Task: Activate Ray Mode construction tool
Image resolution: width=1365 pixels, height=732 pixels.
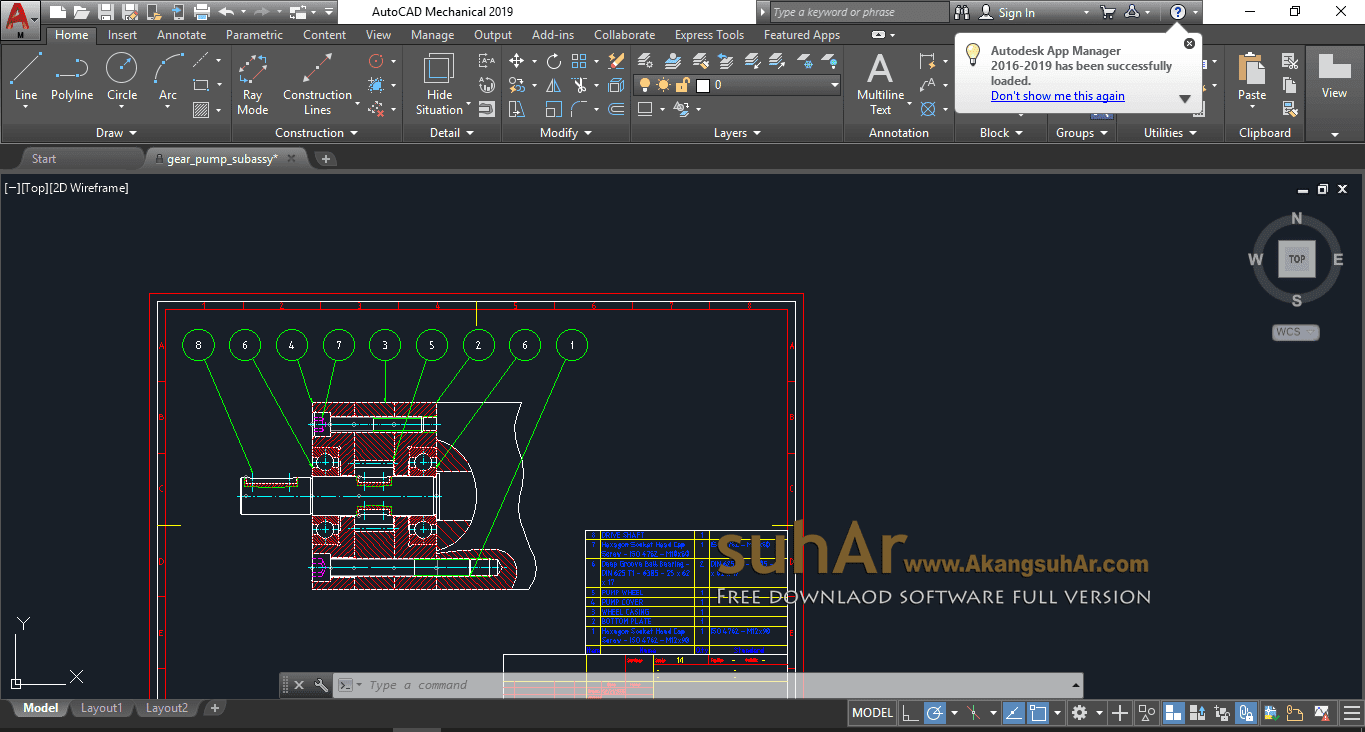Action: point(253,83)
